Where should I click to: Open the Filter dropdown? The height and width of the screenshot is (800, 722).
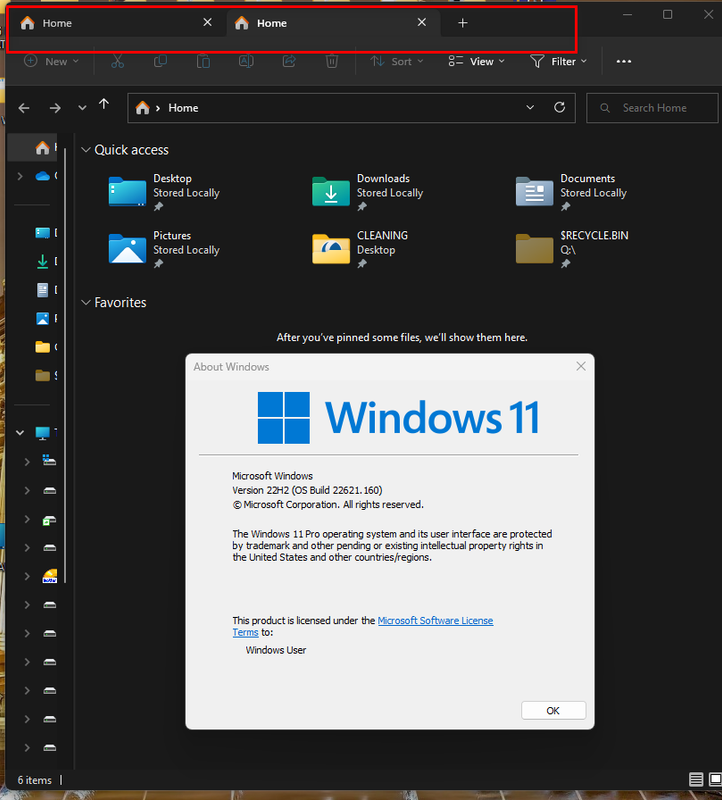click(559, 61)
